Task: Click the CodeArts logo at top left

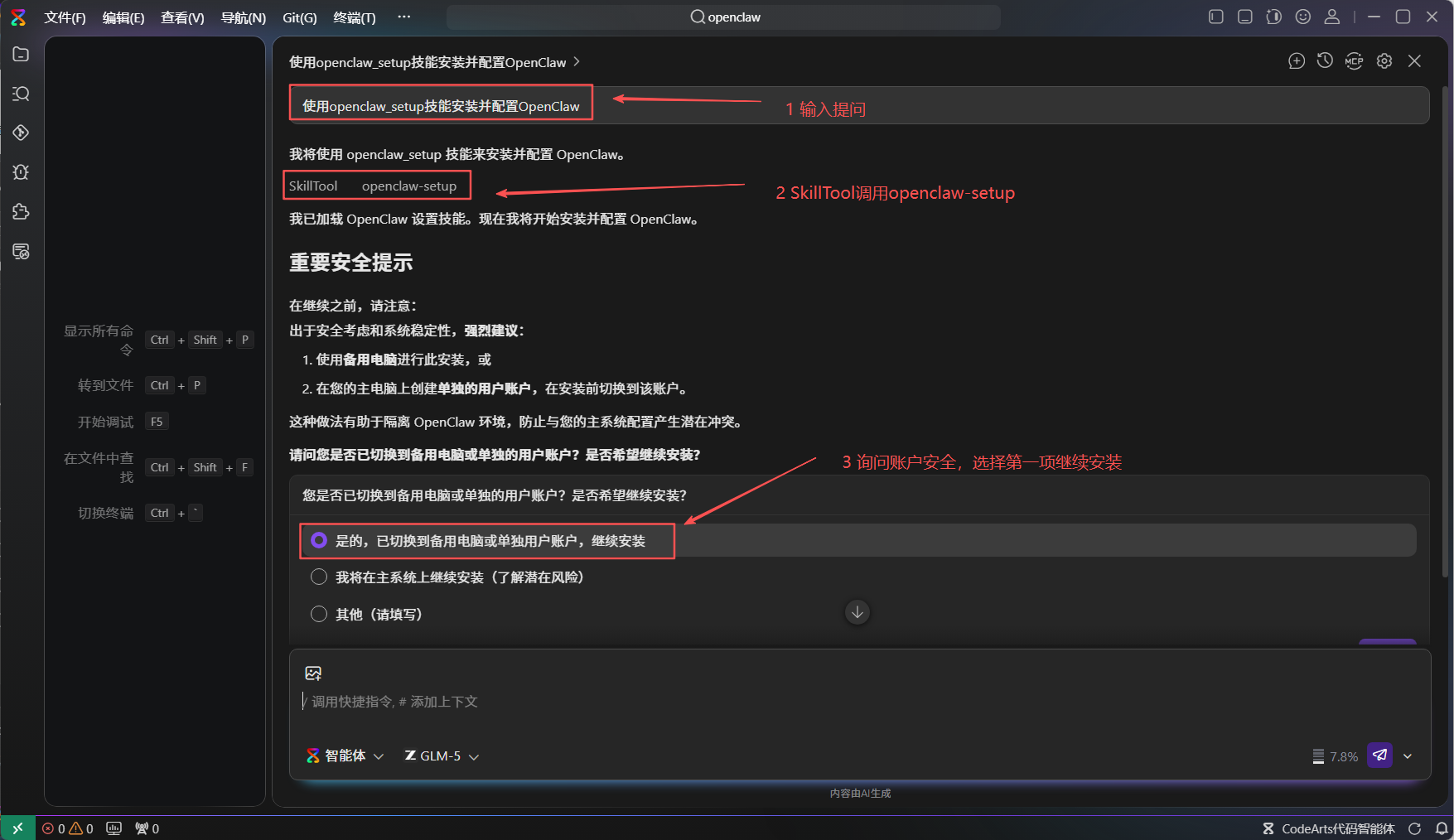Action: (18, 17)
